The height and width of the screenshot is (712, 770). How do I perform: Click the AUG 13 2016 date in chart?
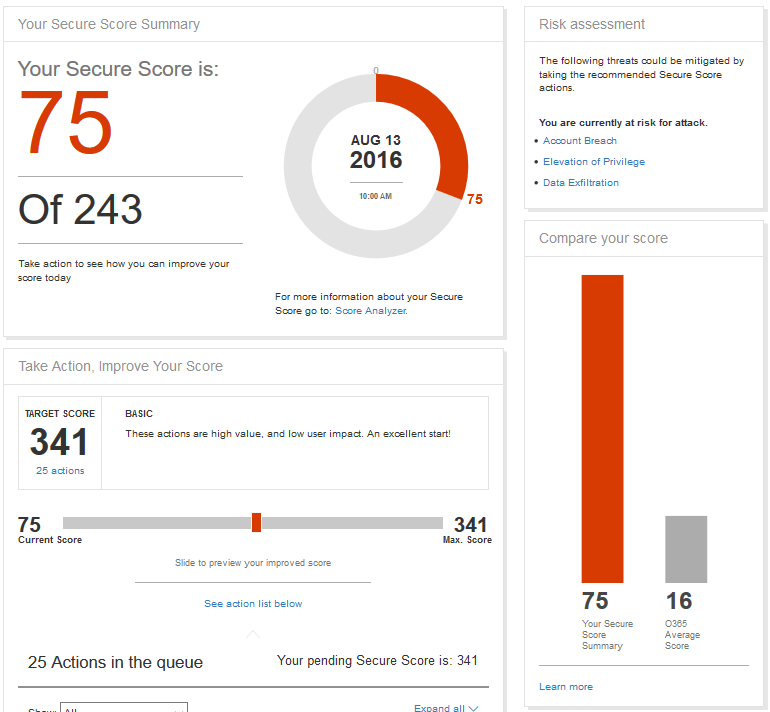376,152
